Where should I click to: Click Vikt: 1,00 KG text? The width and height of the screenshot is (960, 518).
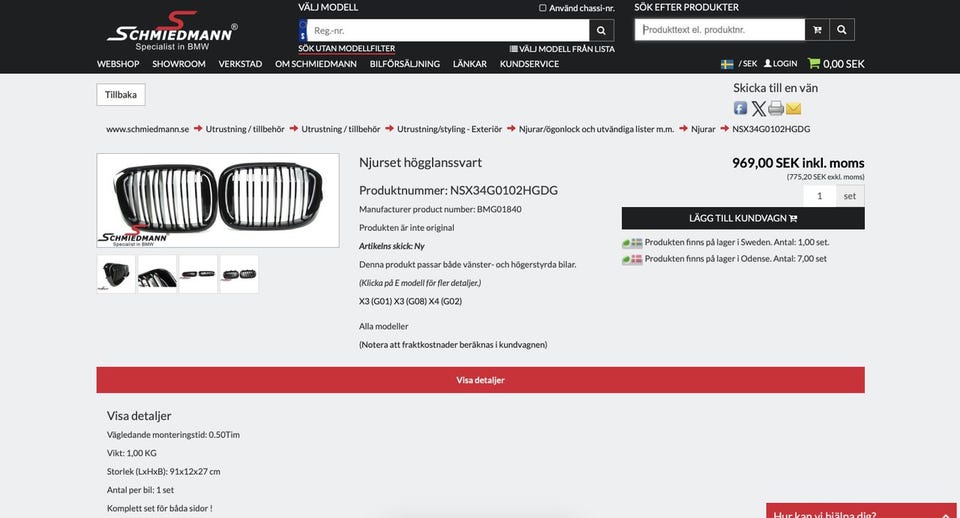(x=132, y=453)
